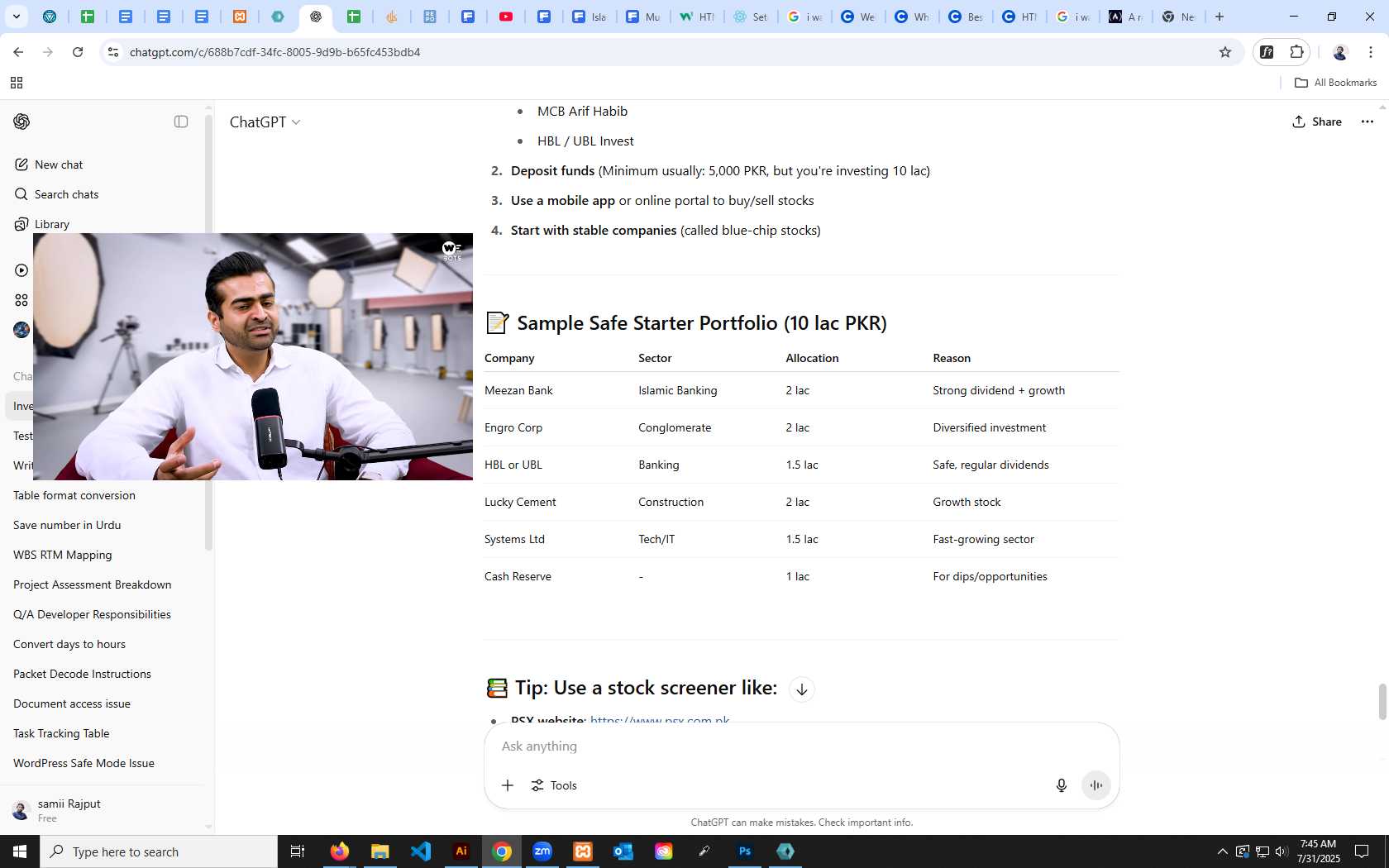
Task: Open Task View on the taskbar
Action: coord(298,851)
